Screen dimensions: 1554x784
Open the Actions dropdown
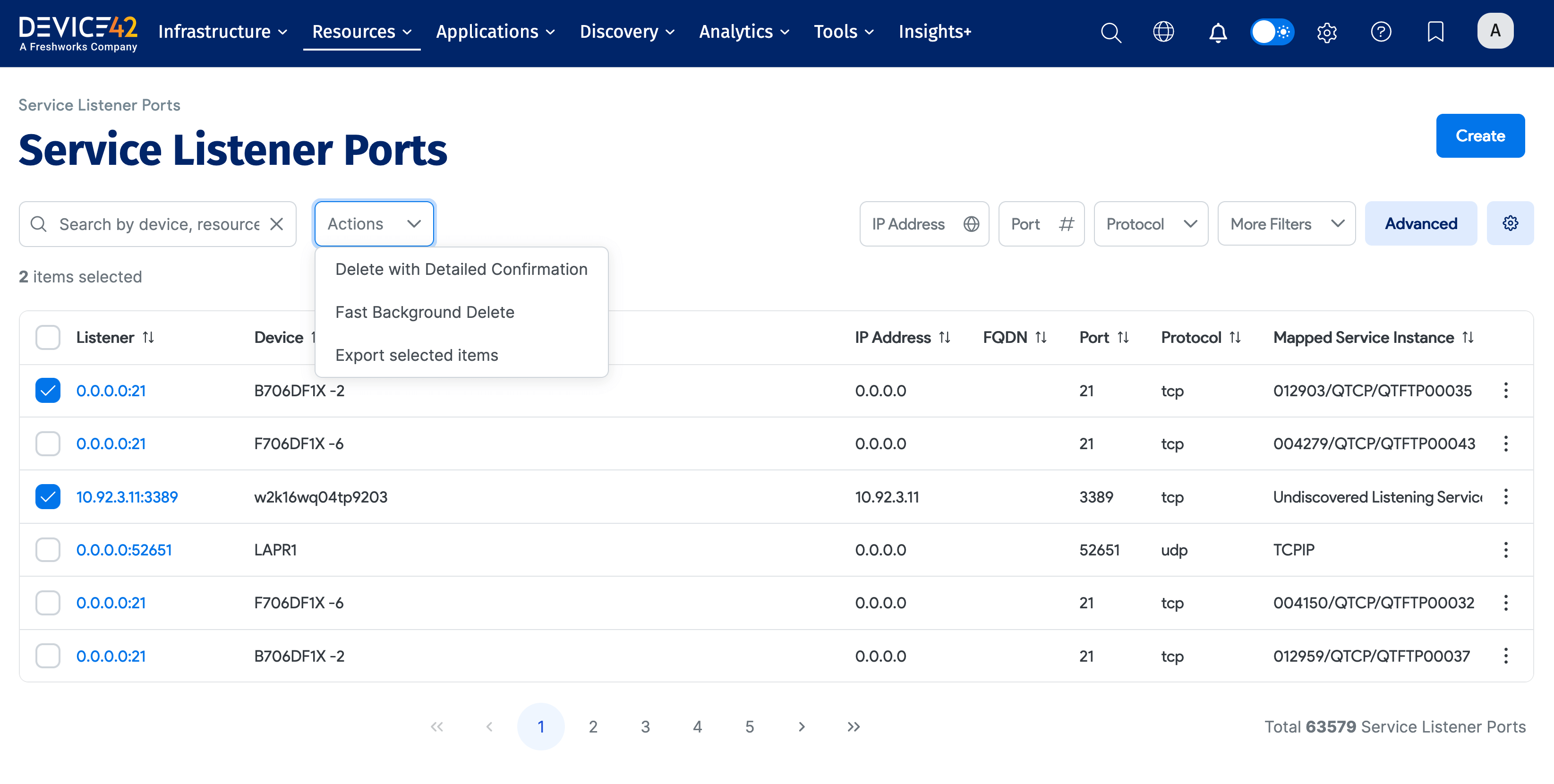[x=374, y=223]
